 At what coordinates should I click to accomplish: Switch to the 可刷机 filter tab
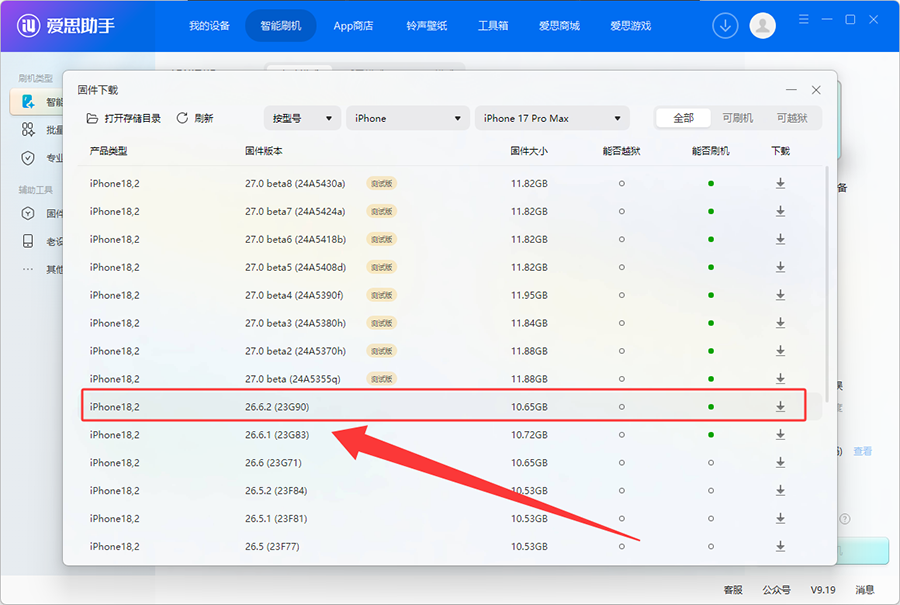tap(737, 118)
